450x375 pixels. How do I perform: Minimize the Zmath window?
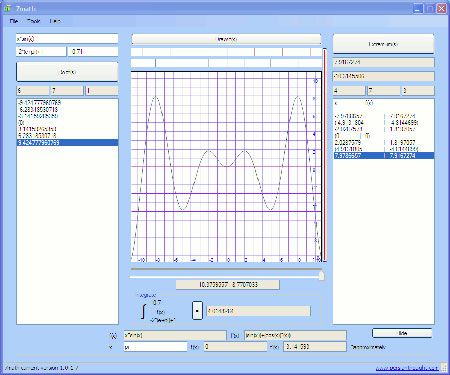(418, 8)
